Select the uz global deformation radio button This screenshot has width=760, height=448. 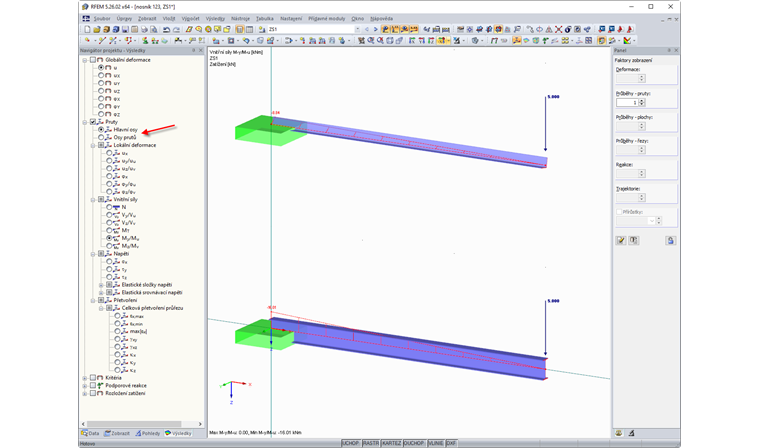(101, 91)
